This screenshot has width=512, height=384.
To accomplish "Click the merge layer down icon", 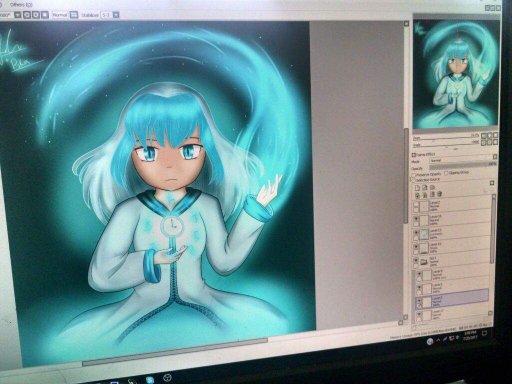I will click(425, 195).
